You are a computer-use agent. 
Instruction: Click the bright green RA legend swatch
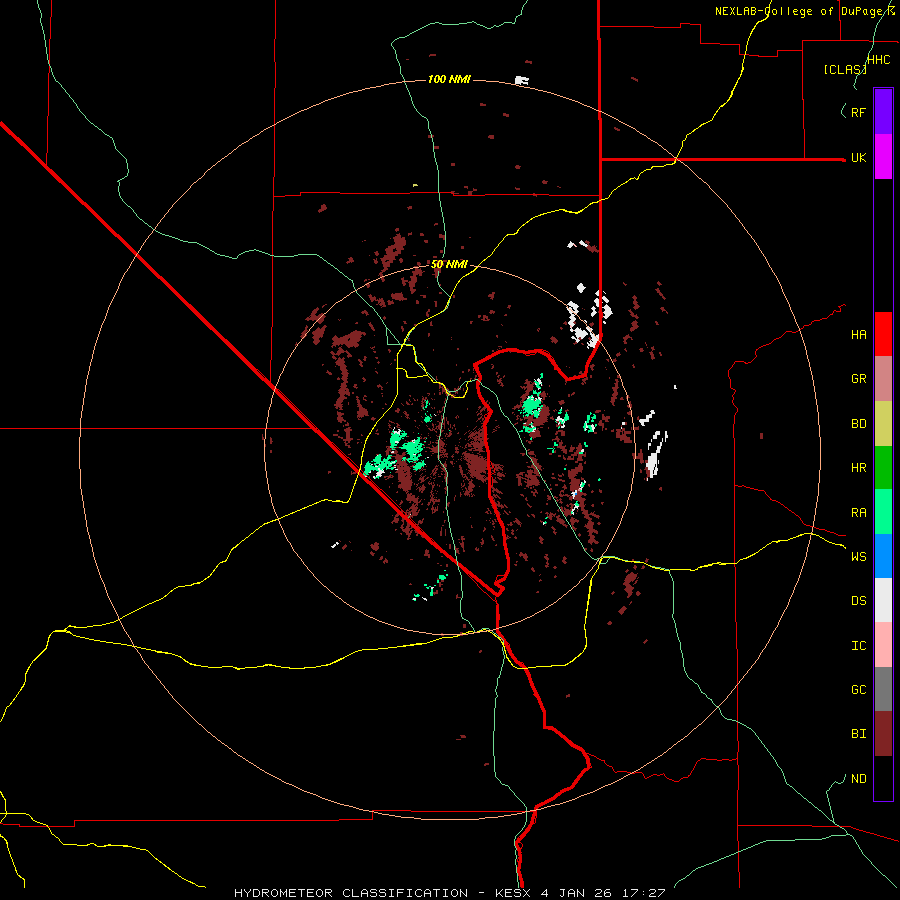(x=883, y=512)
